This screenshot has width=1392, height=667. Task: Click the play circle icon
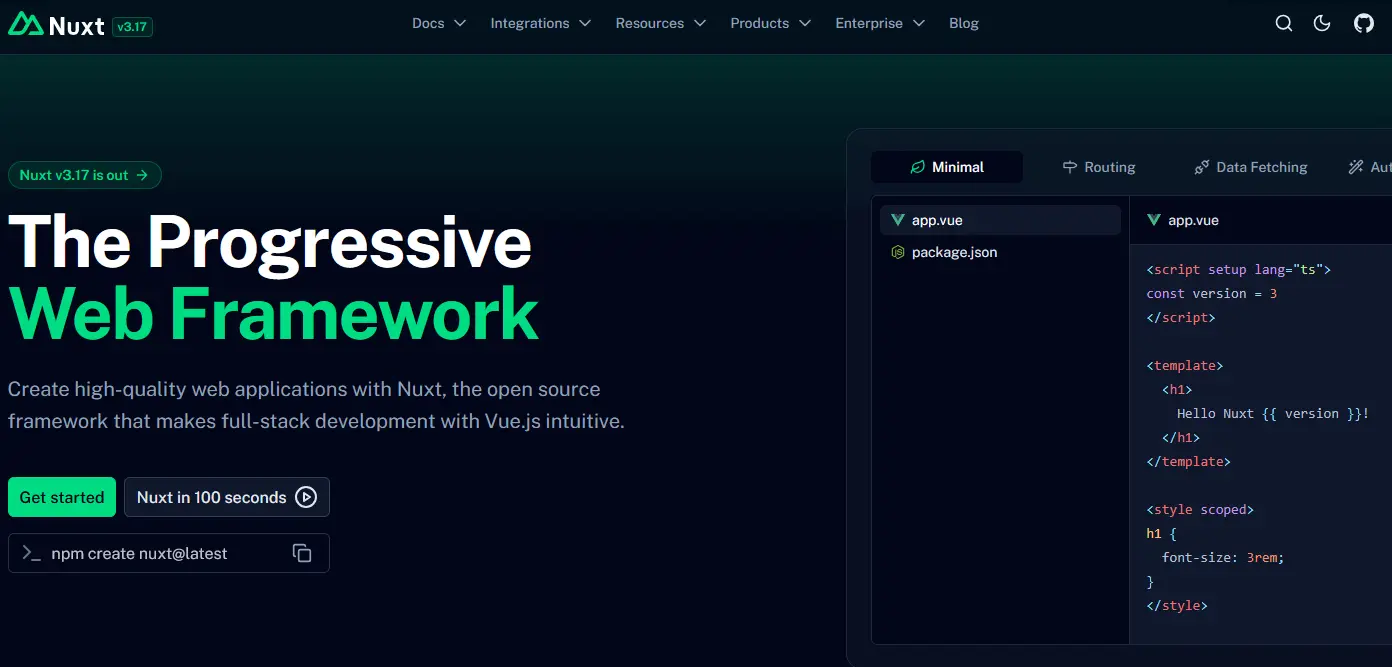(306, 497)
